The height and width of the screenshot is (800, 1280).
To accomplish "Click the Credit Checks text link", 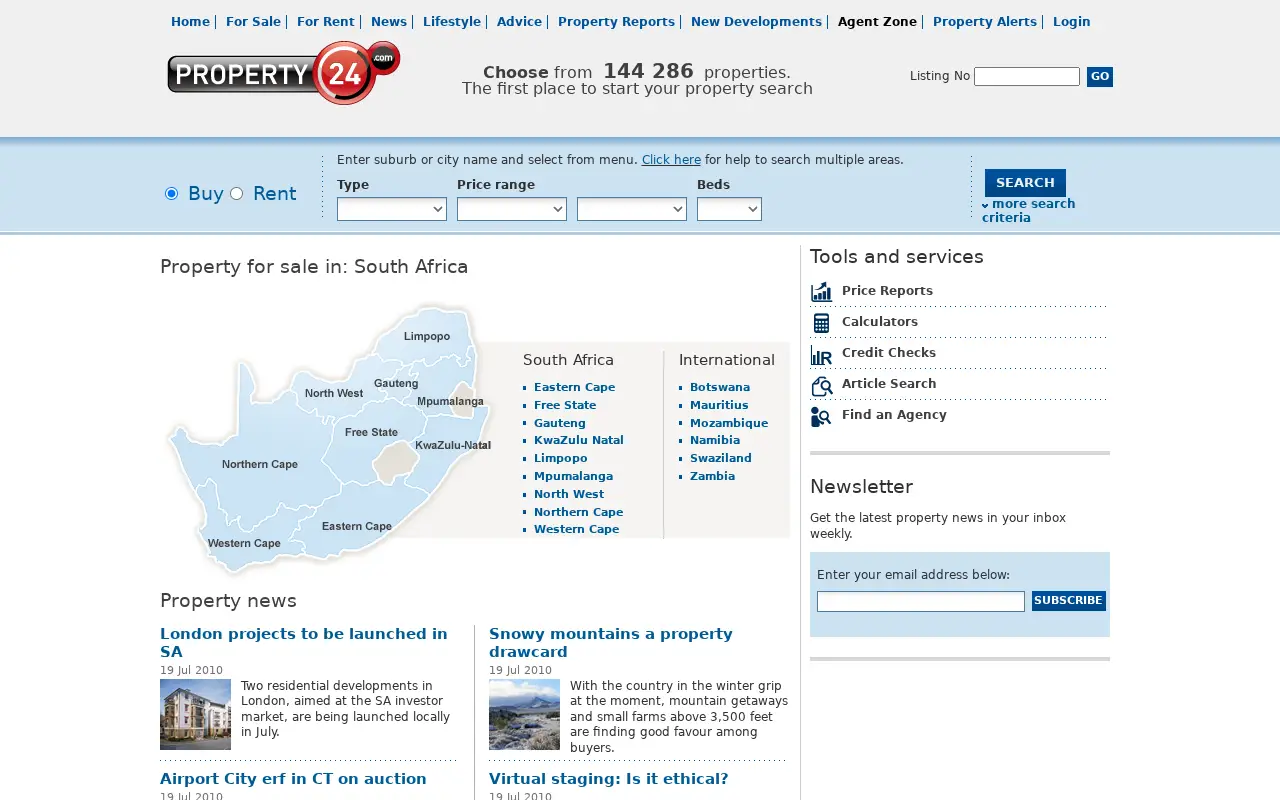I will coord(889,353).
